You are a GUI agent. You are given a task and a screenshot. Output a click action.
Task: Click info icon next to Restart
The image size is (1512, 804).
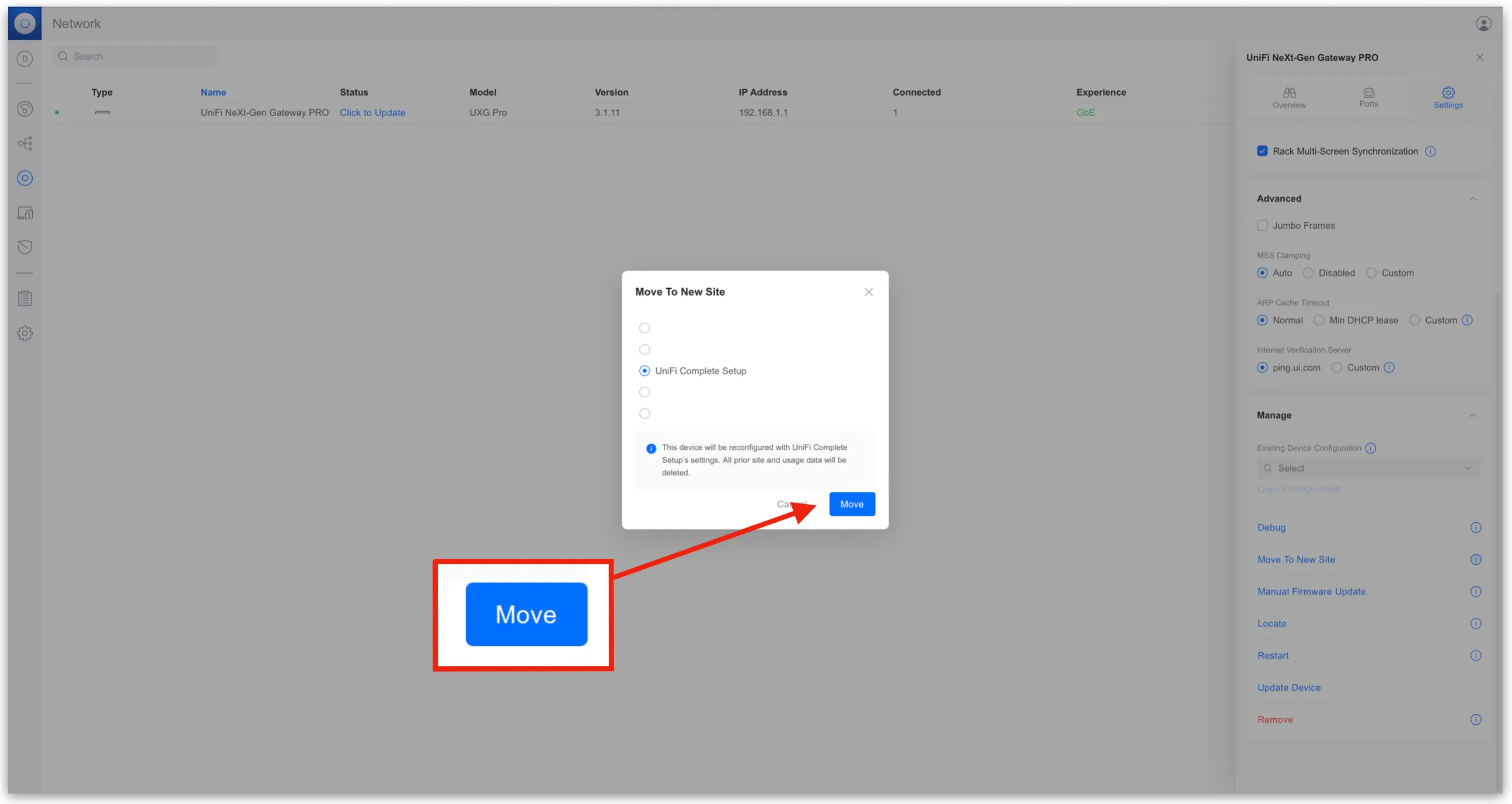(1475, 655)
